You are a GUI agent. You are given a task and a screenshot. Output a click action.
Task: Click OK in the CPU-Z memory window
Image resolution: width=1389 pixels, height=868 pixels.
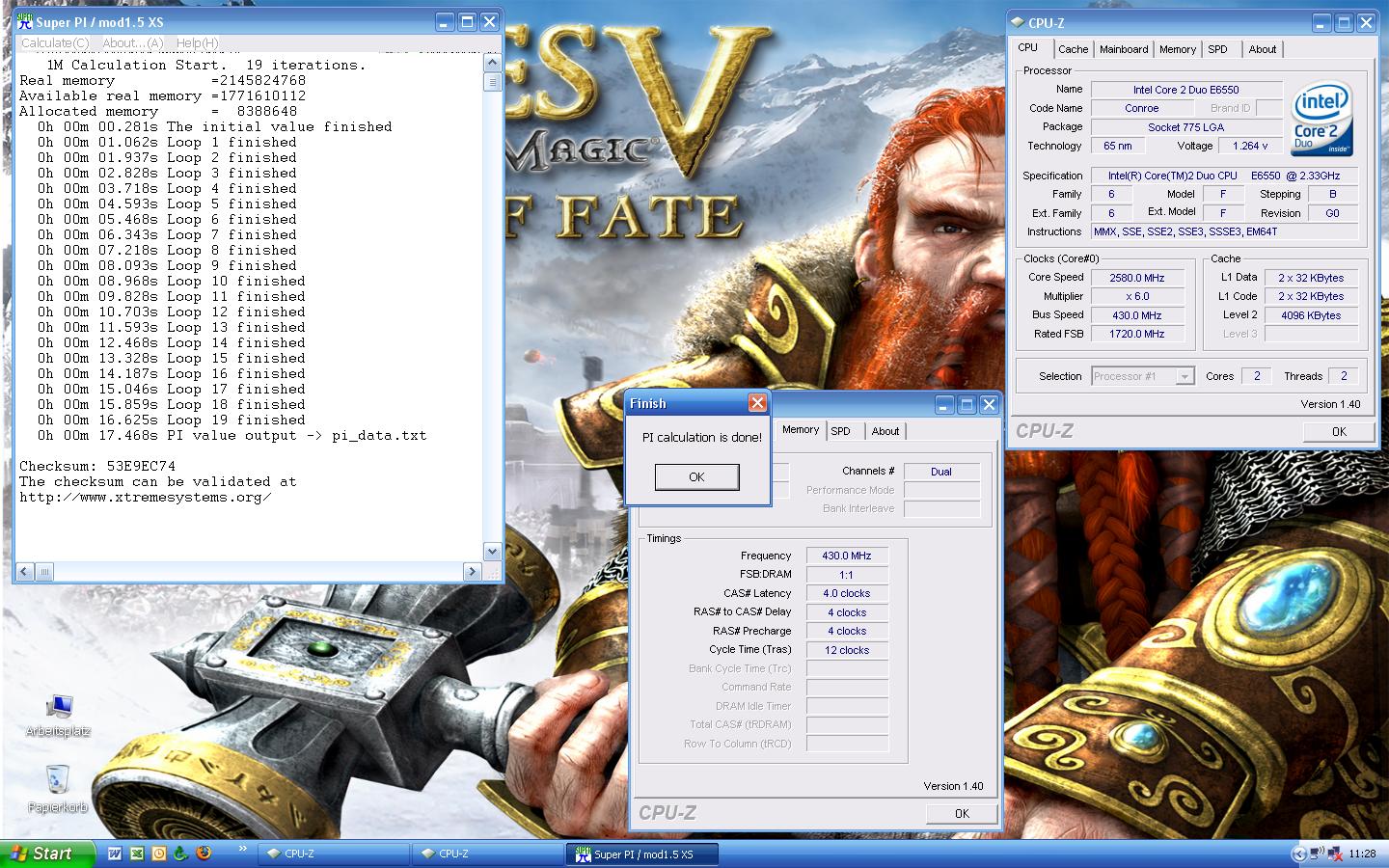point(962,813)
